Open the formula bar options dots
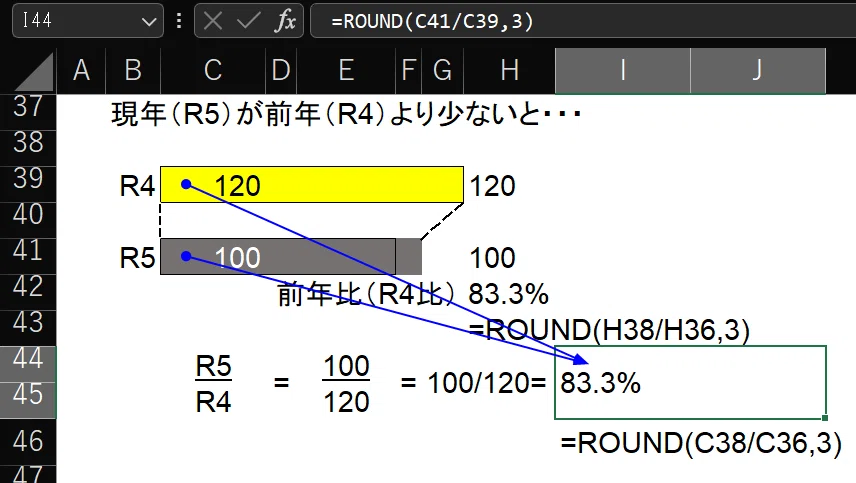 pos(179,21)
